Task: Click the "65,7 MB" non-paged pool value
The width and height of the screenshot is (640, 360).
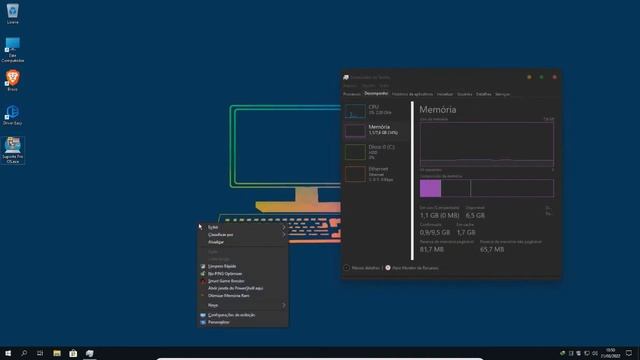Action: (492, 249)
